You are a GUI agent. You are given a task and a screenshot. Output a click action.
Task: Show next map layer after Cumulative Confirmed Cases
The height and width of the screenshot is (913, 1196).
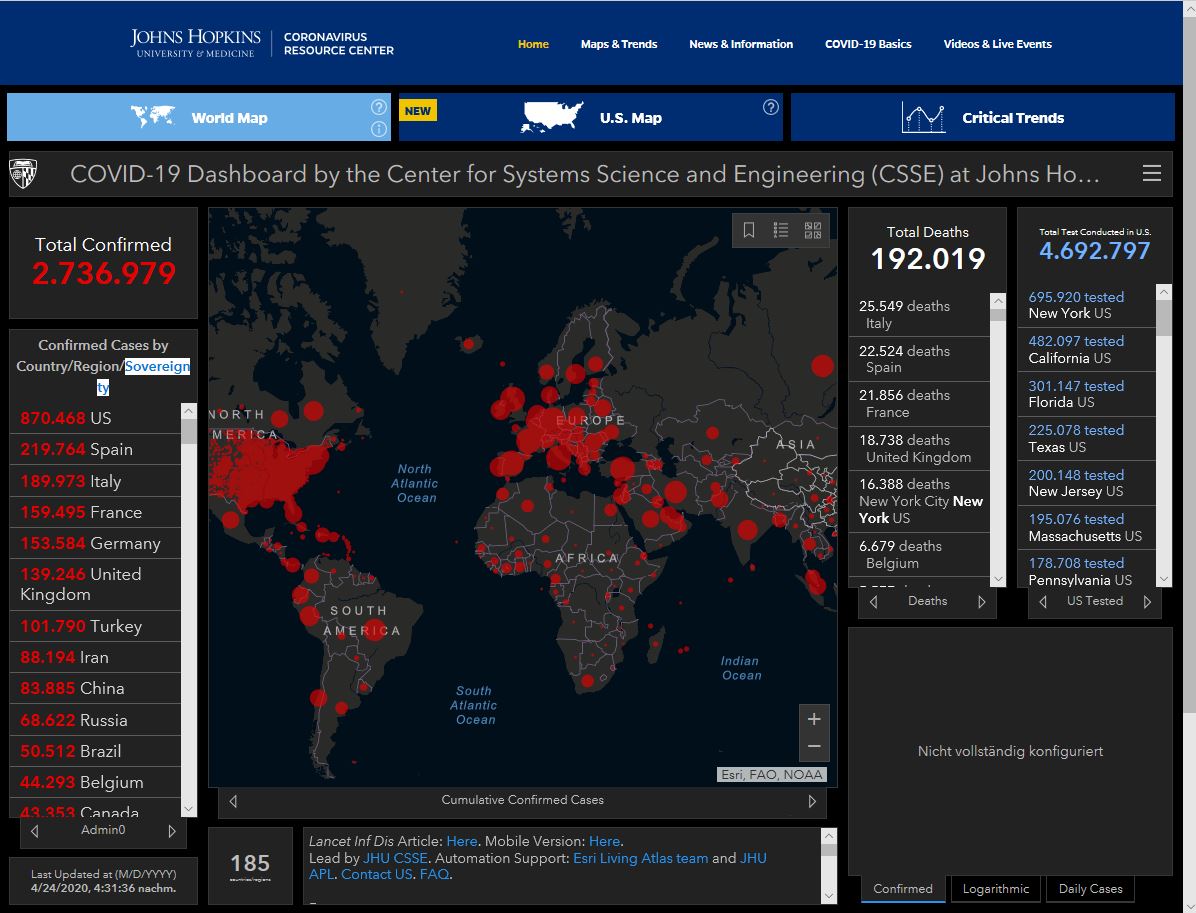coord(812,801)
